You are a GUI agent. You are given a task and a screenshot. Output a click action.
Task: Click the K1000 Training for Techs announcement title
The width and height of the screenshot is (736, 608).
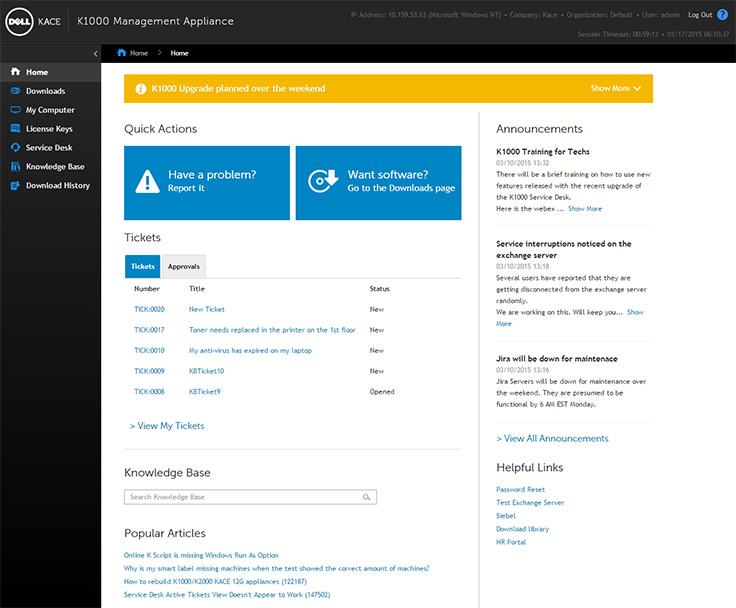point(543,152)
